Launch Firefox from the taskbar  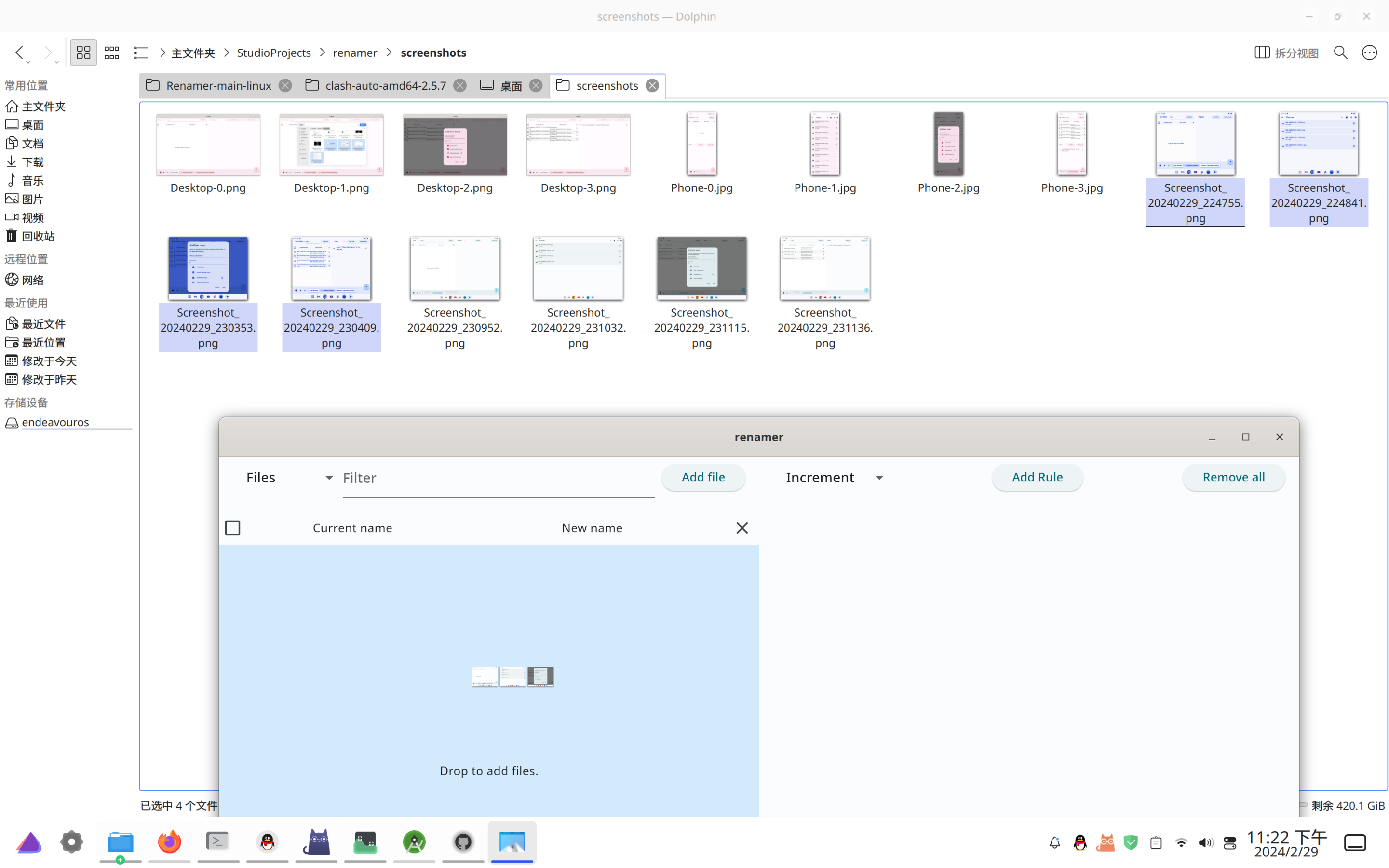168,842
